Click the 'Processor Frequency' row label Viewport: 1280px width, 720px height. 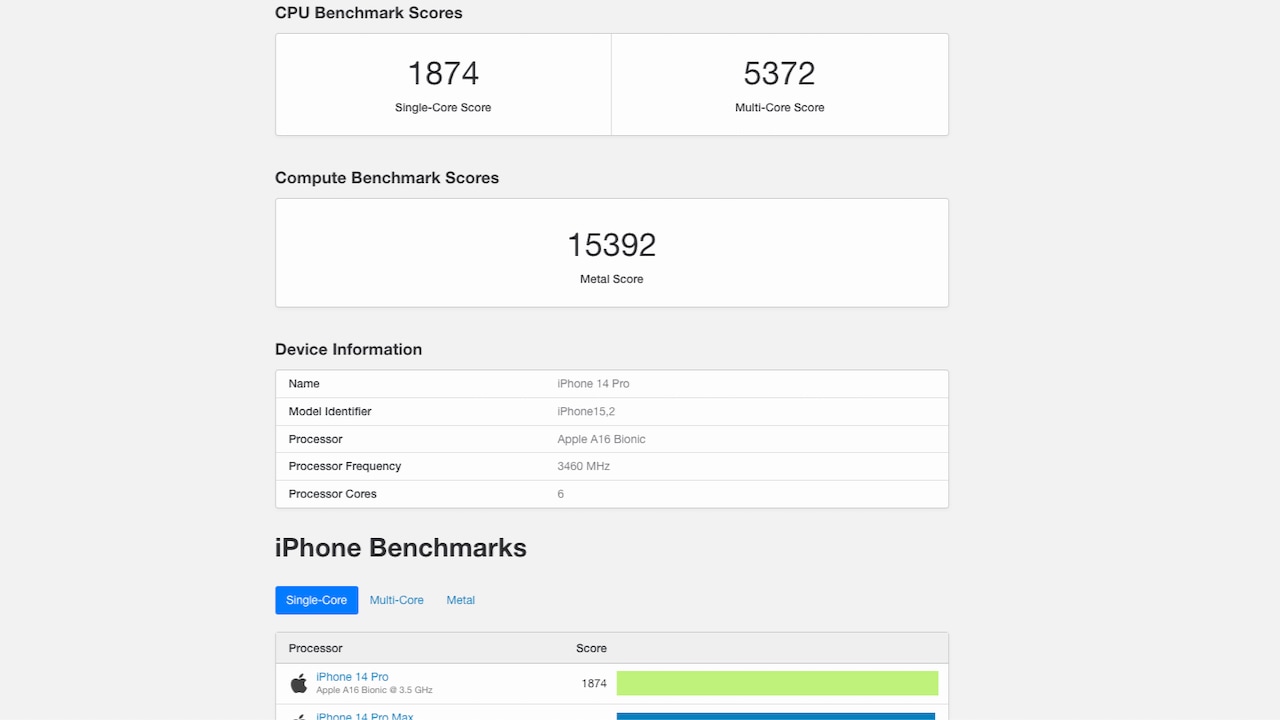(x=345, y=466)
